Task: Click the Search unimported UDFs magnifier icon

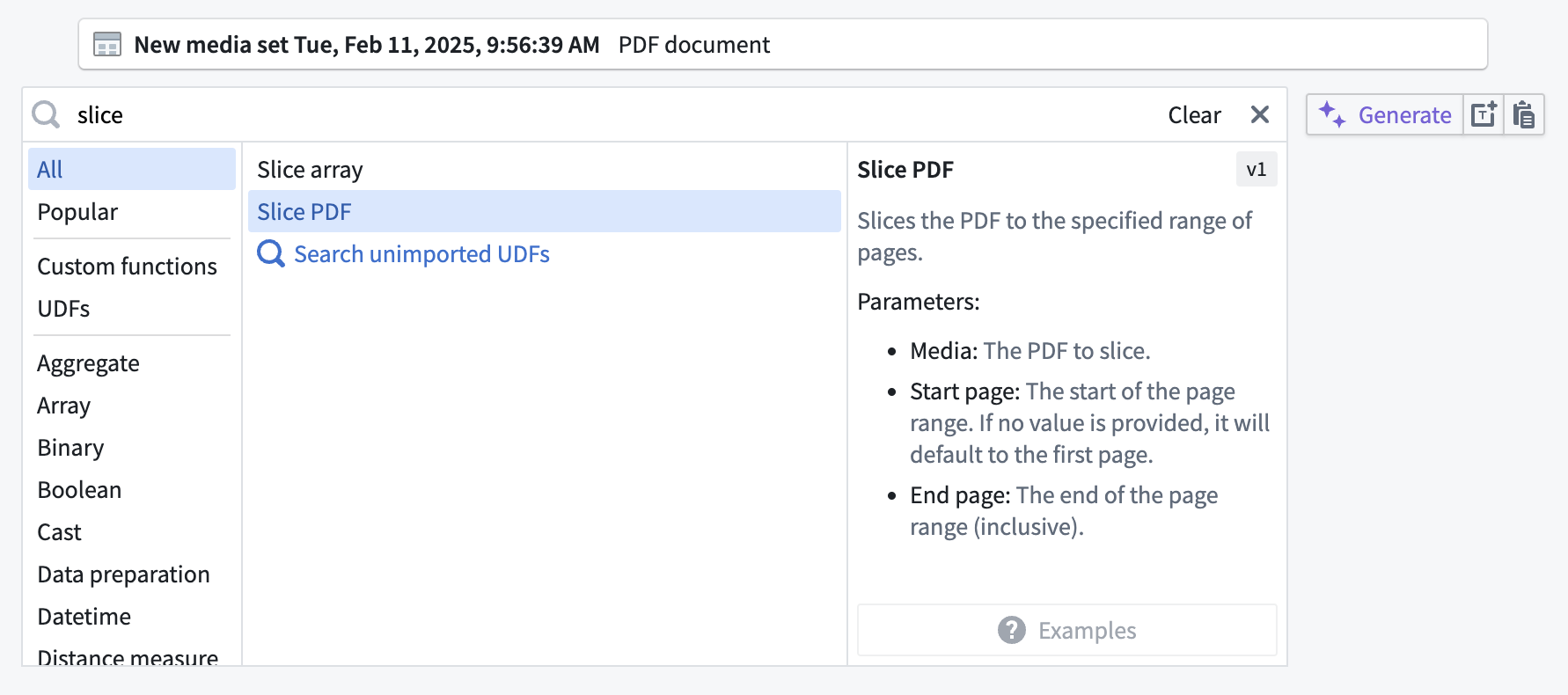Action: [x=271, y=254]
